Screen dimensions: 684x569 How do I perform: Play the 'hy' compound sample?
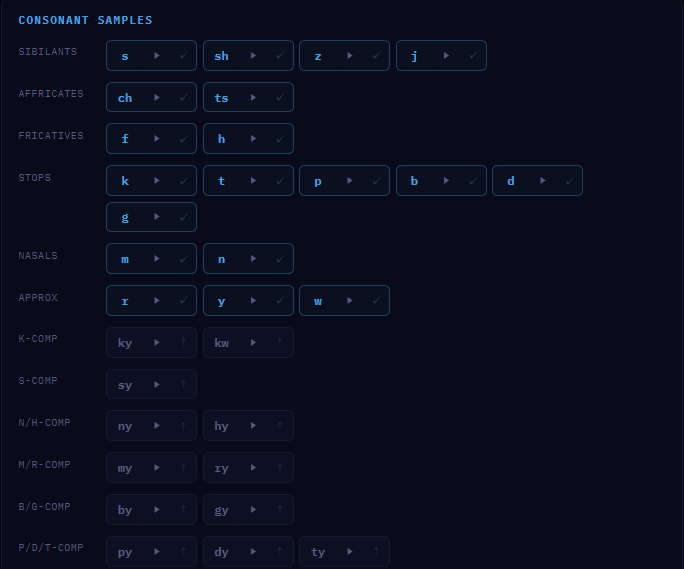253,425
